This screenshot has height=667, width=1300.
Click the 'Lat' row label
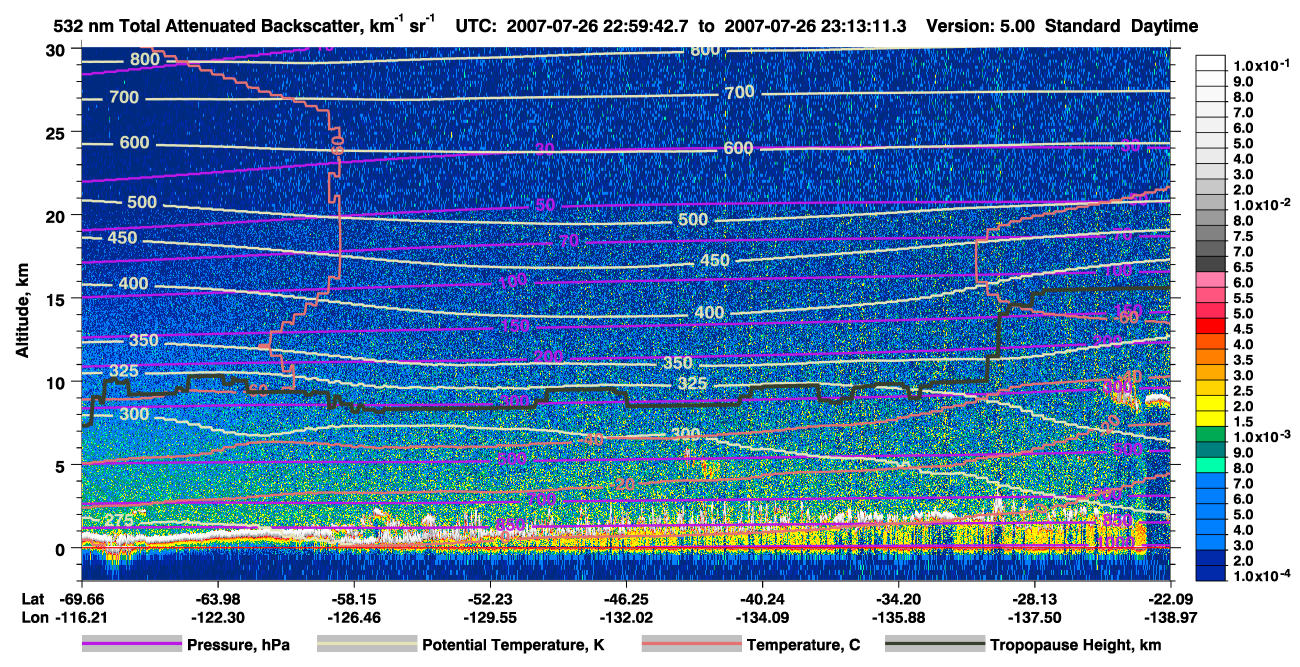pyautogui.click(x=32, y=598)
